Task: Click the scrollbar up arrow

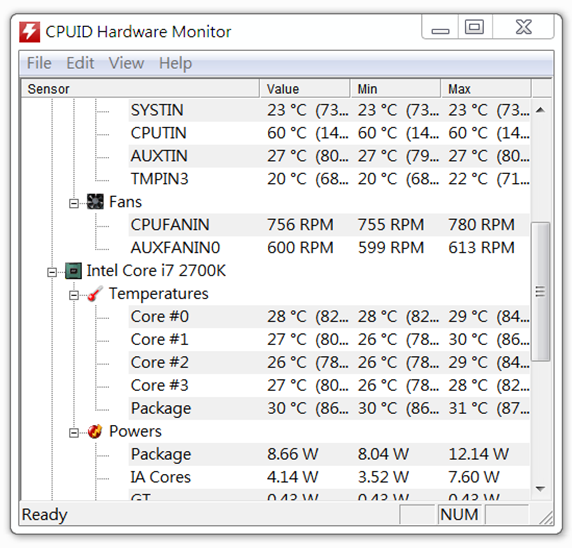Action: click(541, 110)
